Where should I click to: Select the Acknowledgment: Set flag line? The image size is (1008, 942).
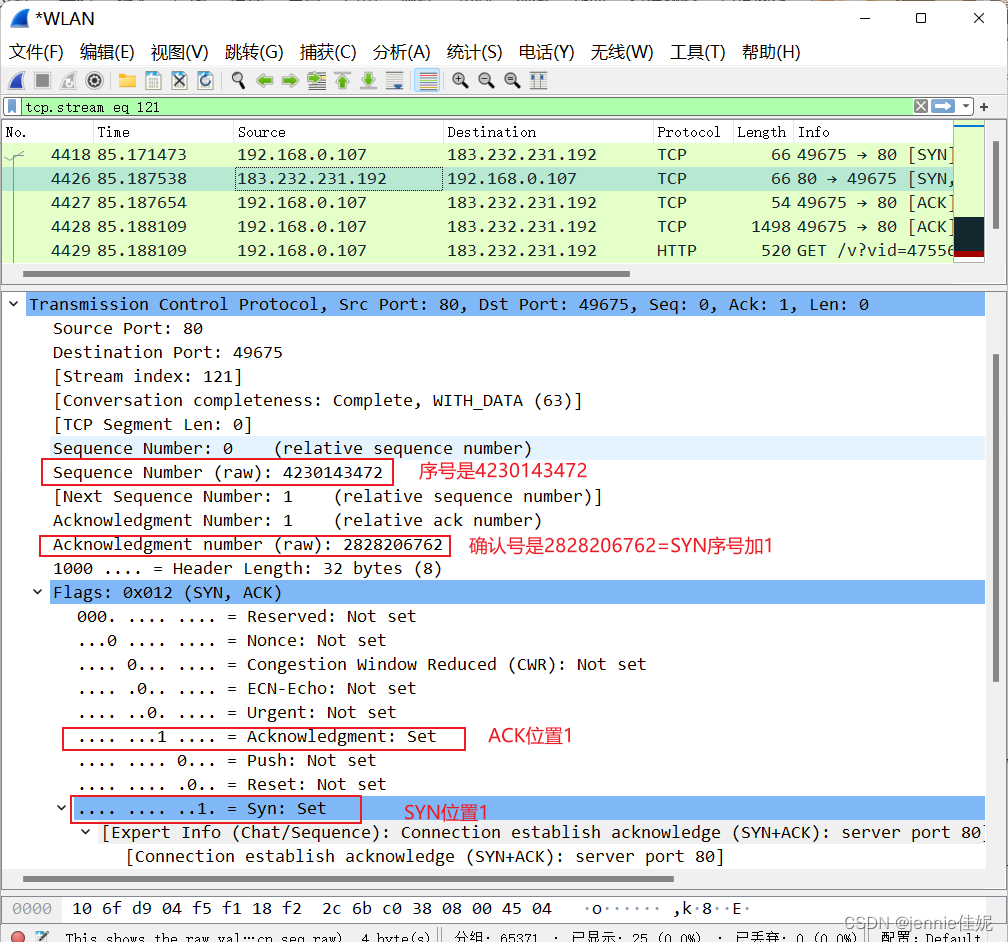(x=257, y=736)
